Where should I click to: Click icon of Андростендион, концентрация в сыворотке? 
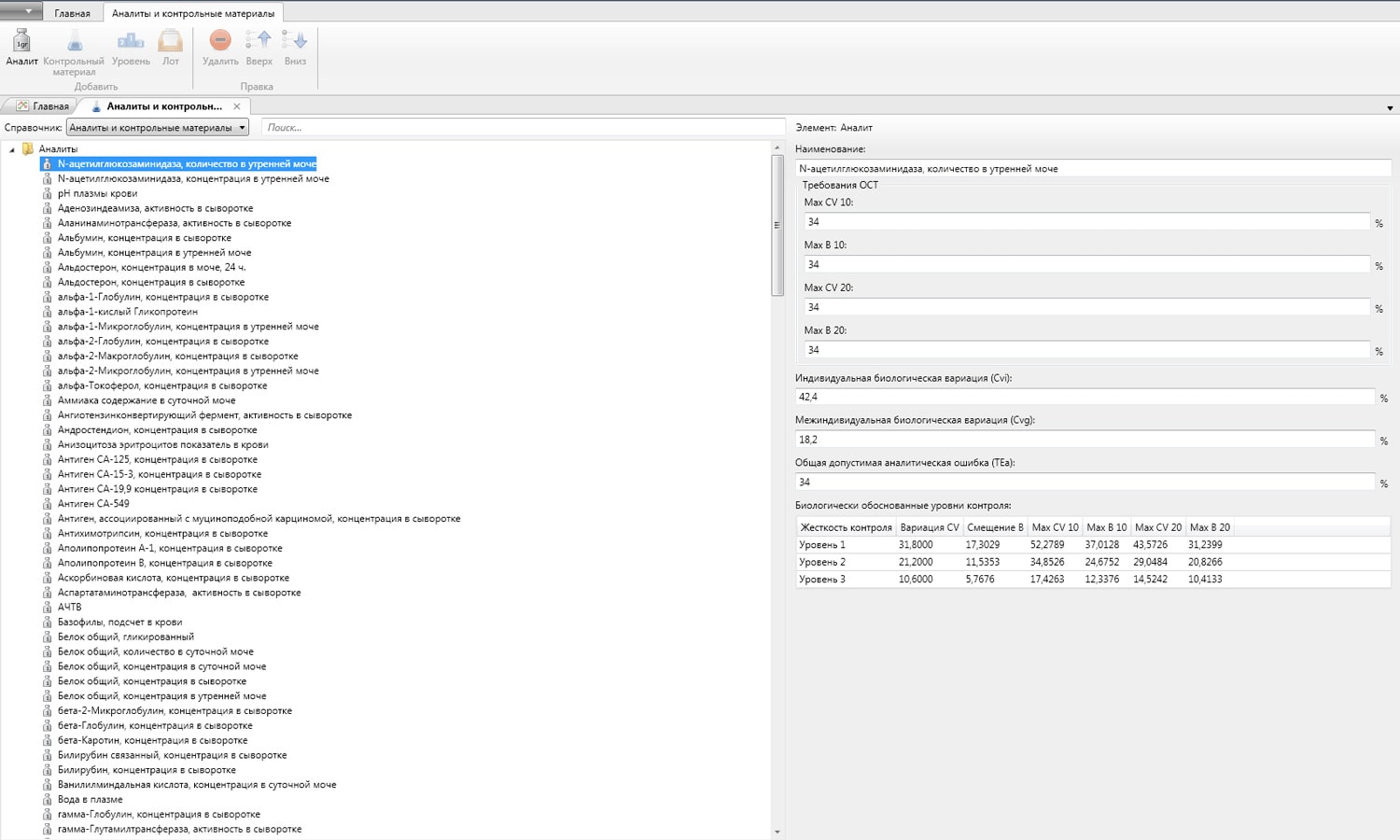(47, 430)
